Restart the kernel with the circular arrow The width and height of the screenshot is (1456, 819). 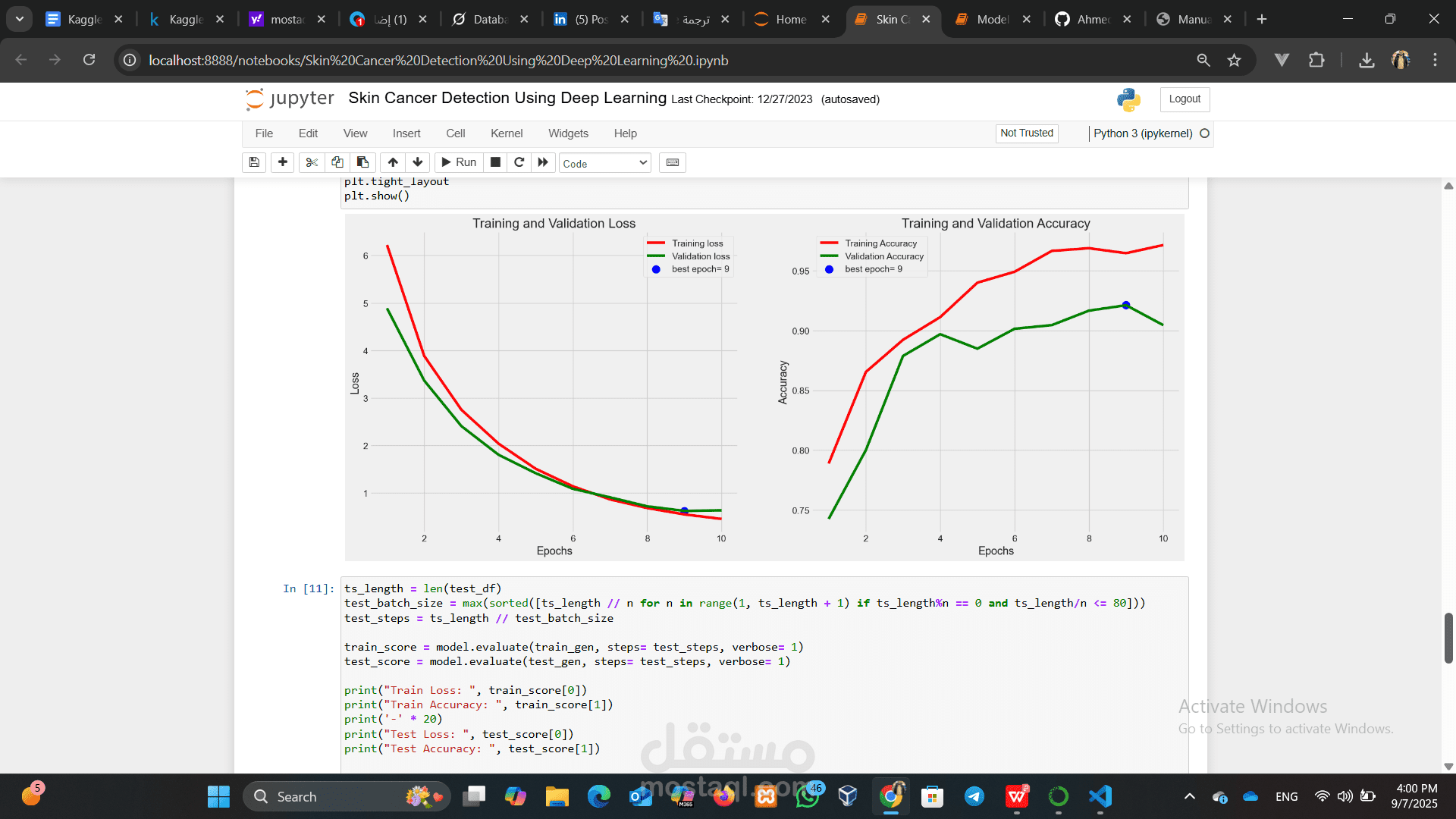519,162
